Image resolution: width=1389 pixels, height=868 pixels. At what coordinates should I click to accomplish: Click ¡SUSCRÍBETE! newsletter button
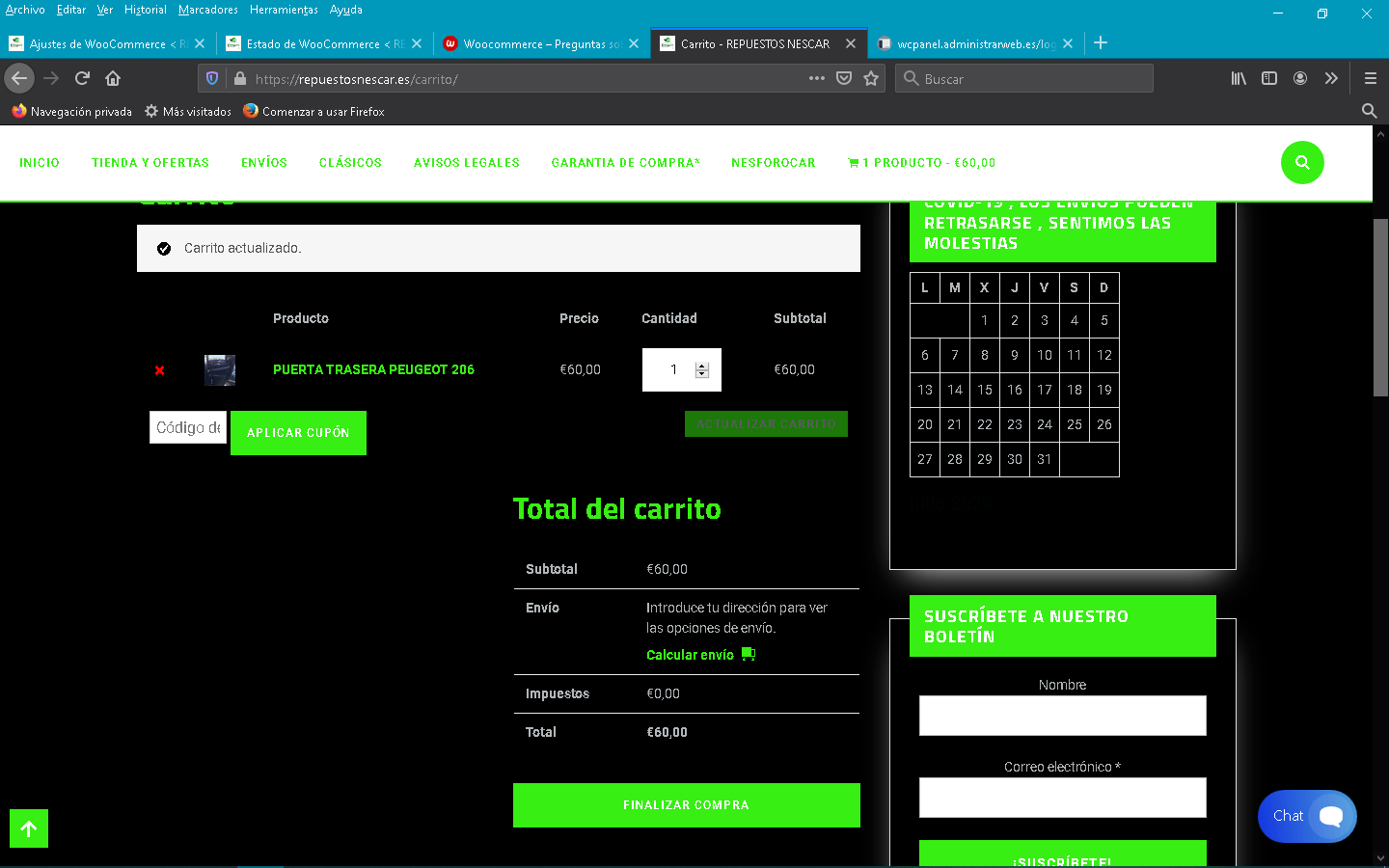coord(1063,854)
